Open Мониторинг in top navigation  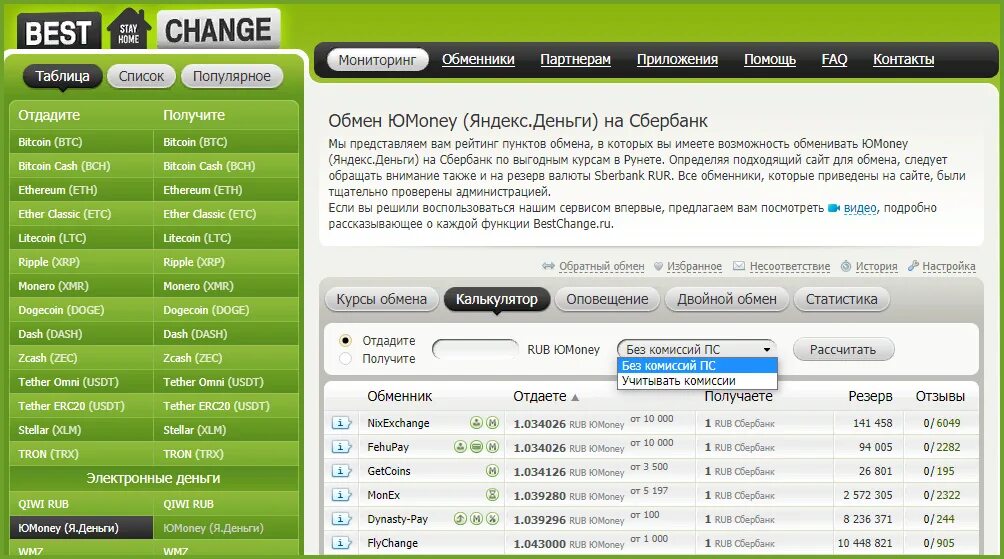point(377,60)
